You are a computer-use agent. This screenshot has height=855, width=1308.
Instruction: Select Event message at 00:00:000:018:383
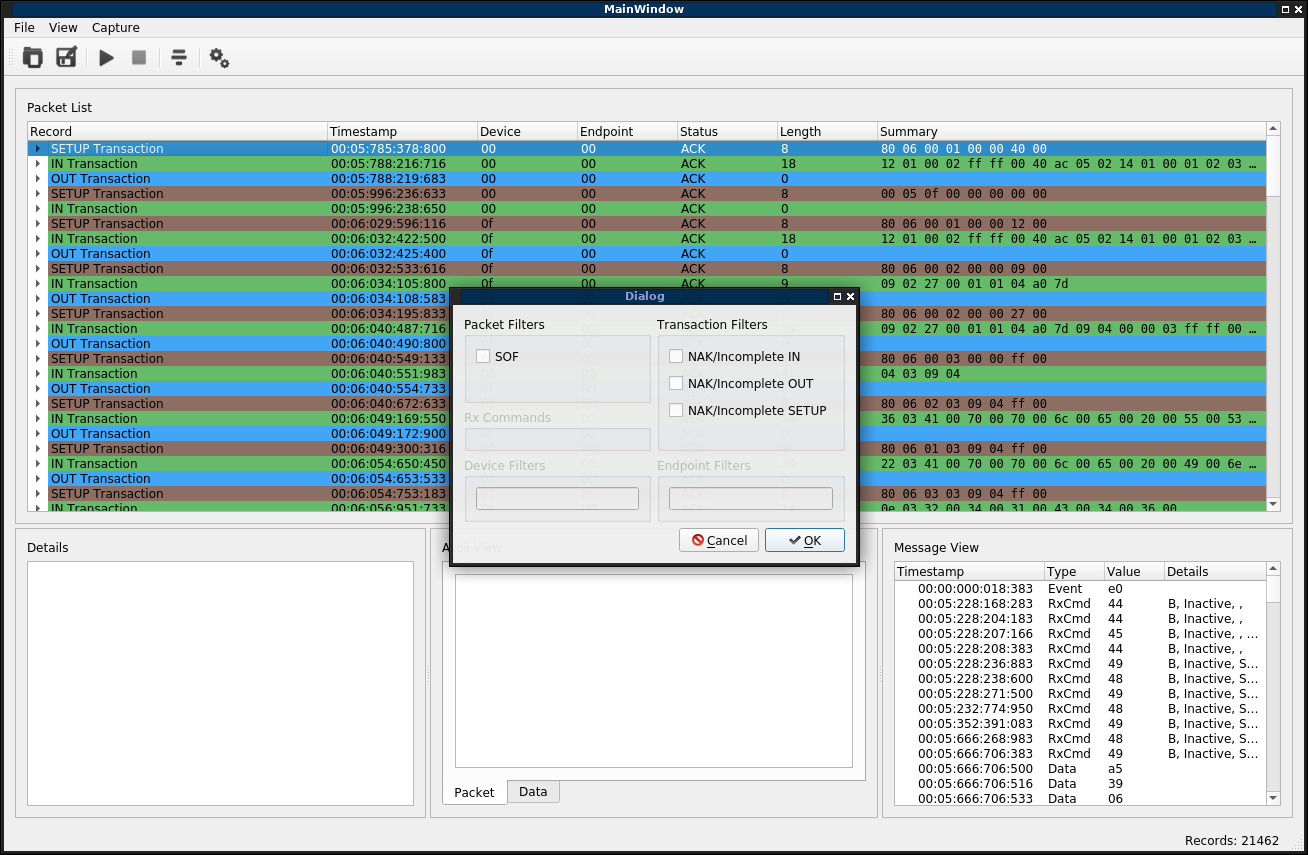pos(1080,589)
